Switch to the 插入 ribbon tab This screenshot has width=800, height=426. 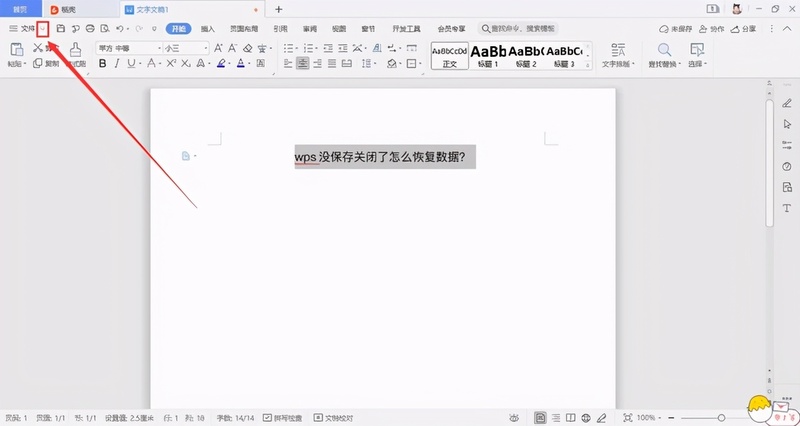[x=207, y=30]
